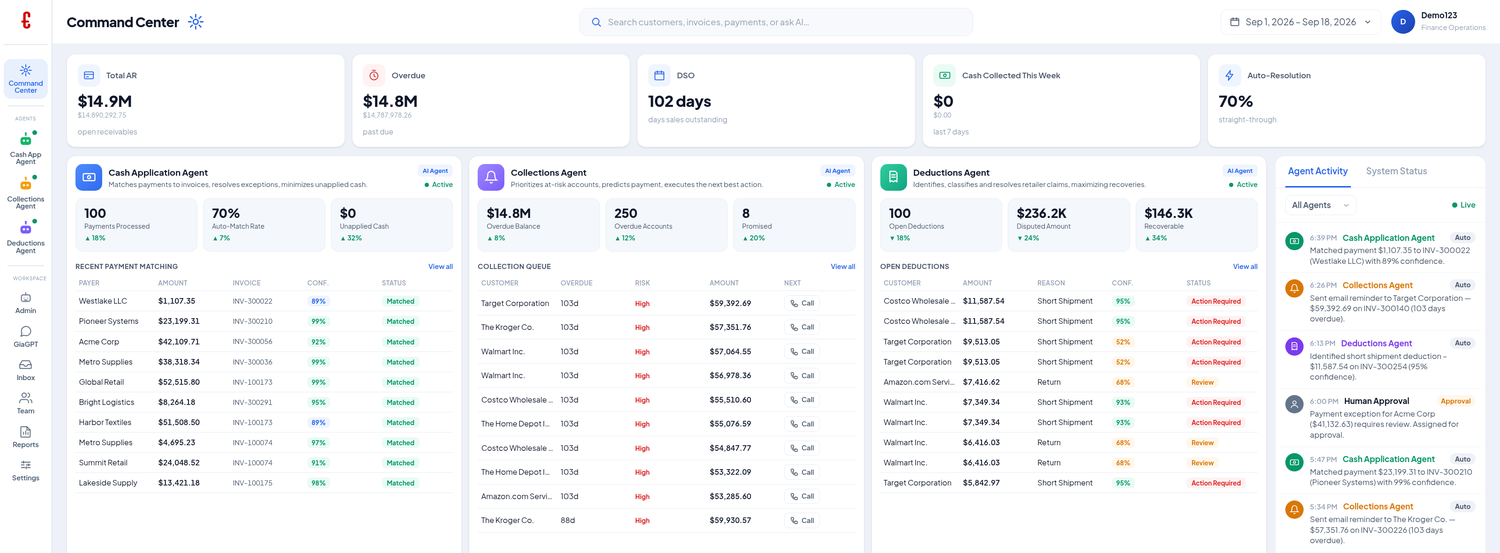Viewport: 1500px width, 553px height.
Task: Click the Auto-Resolution lightning icon
Action: 1229,75
